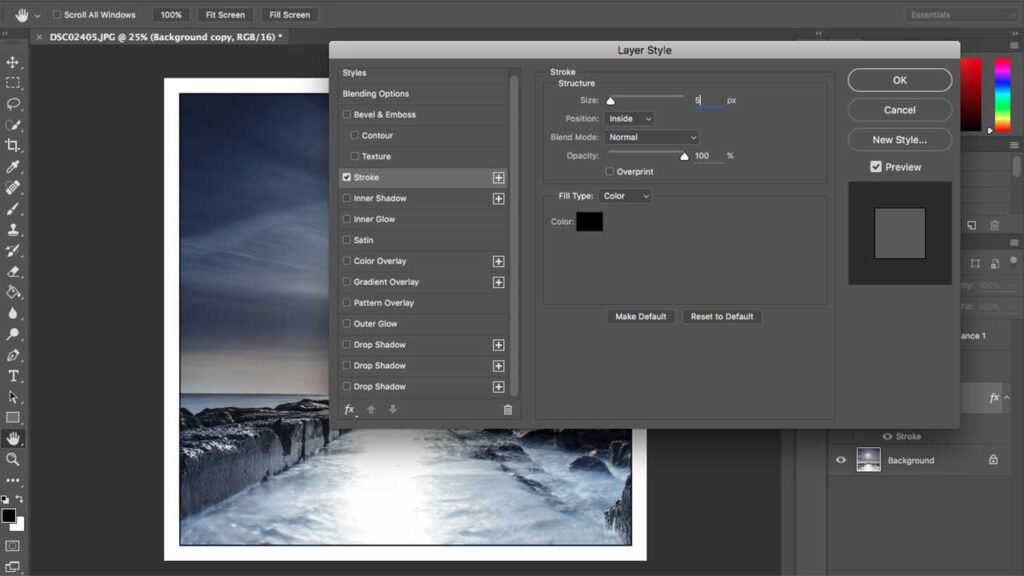Click Cancel in Layer Style dialog
Viewport: 1024px width, 576px height.
pyautogui.click(x=899, y=110)
